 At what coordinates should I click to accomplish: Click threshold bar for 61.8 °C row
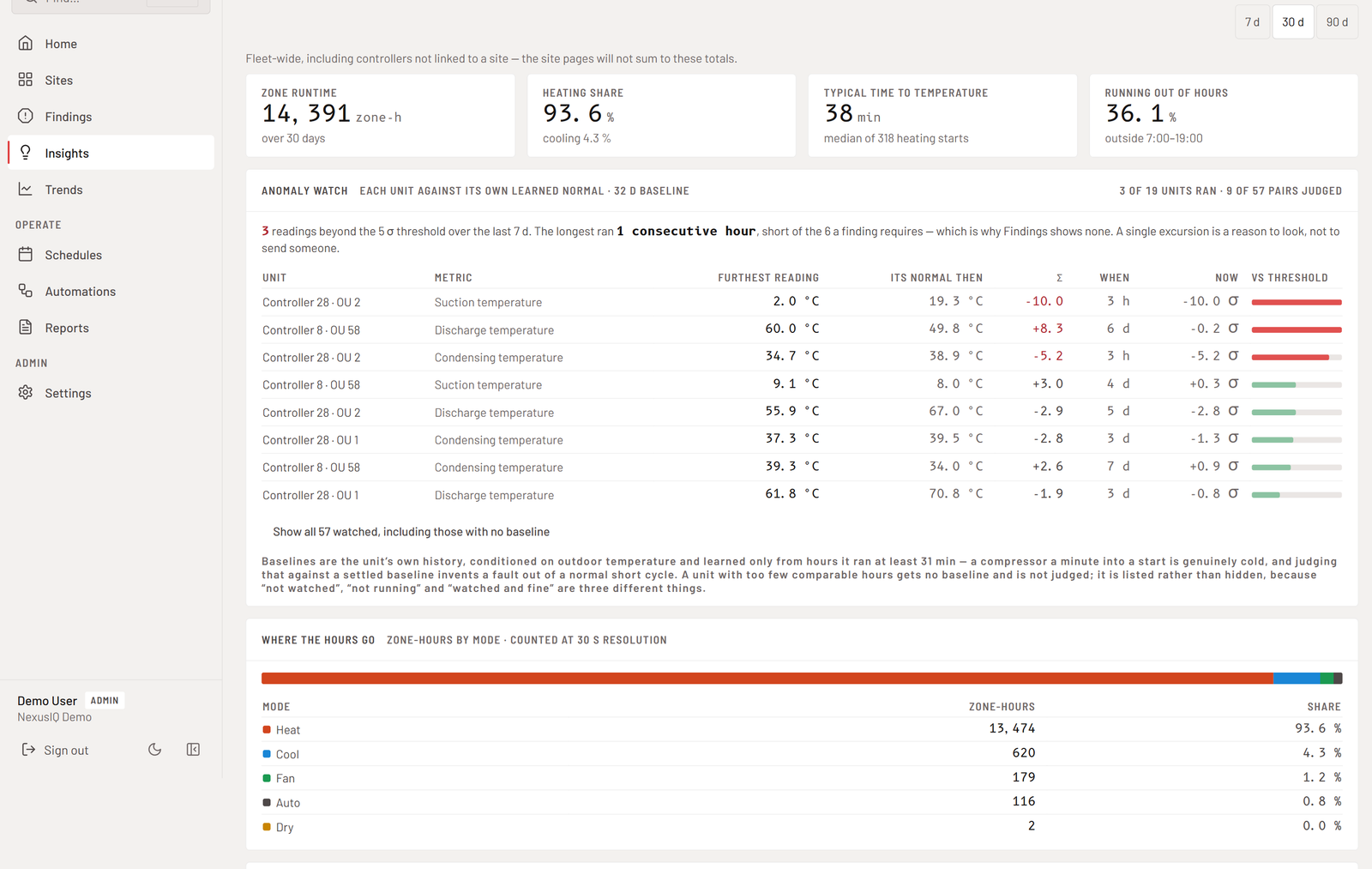1297,495
